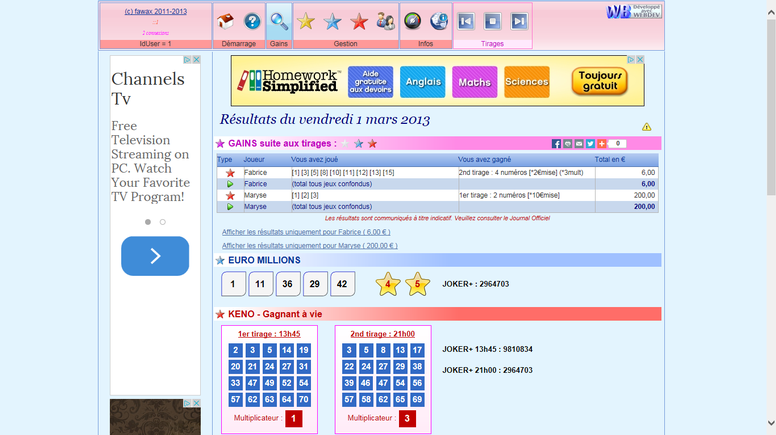The width and height of the screenshot is (776, 435).
Task: Select the magnifying glass Gains icon
Action: click(279, 21)
